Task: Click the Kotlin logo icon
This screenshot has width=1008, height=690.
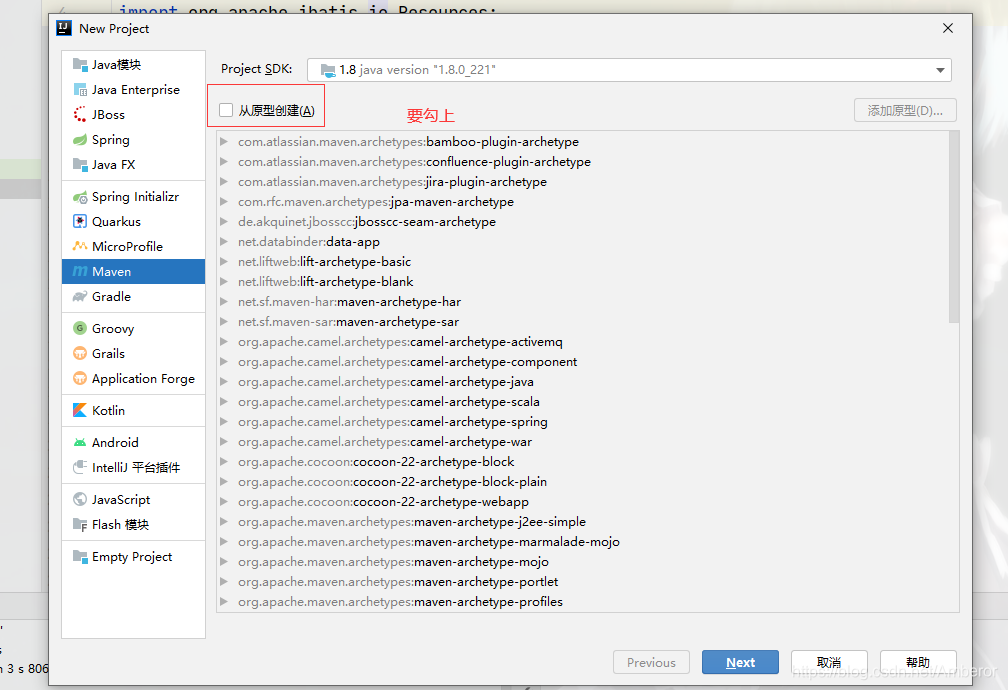Action: tap(80, 410)
